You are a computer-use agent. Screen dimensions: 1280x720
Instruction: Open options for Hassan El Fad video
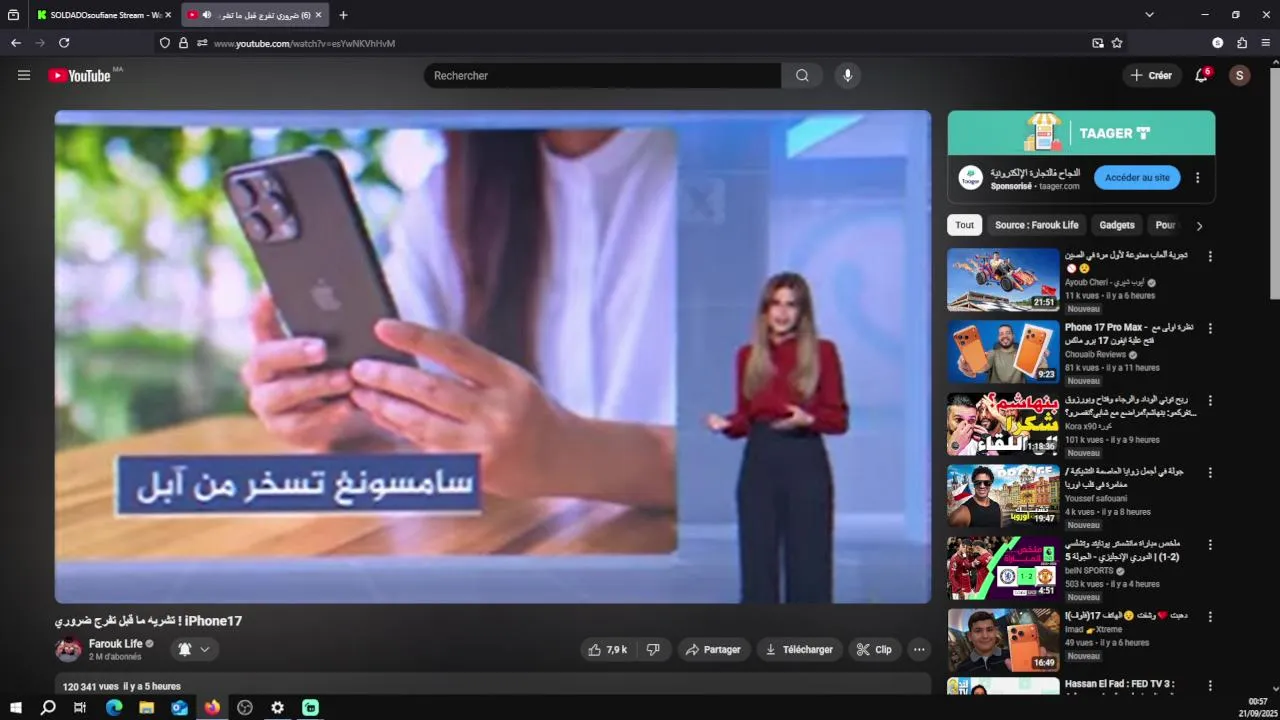click(1210, 686)
